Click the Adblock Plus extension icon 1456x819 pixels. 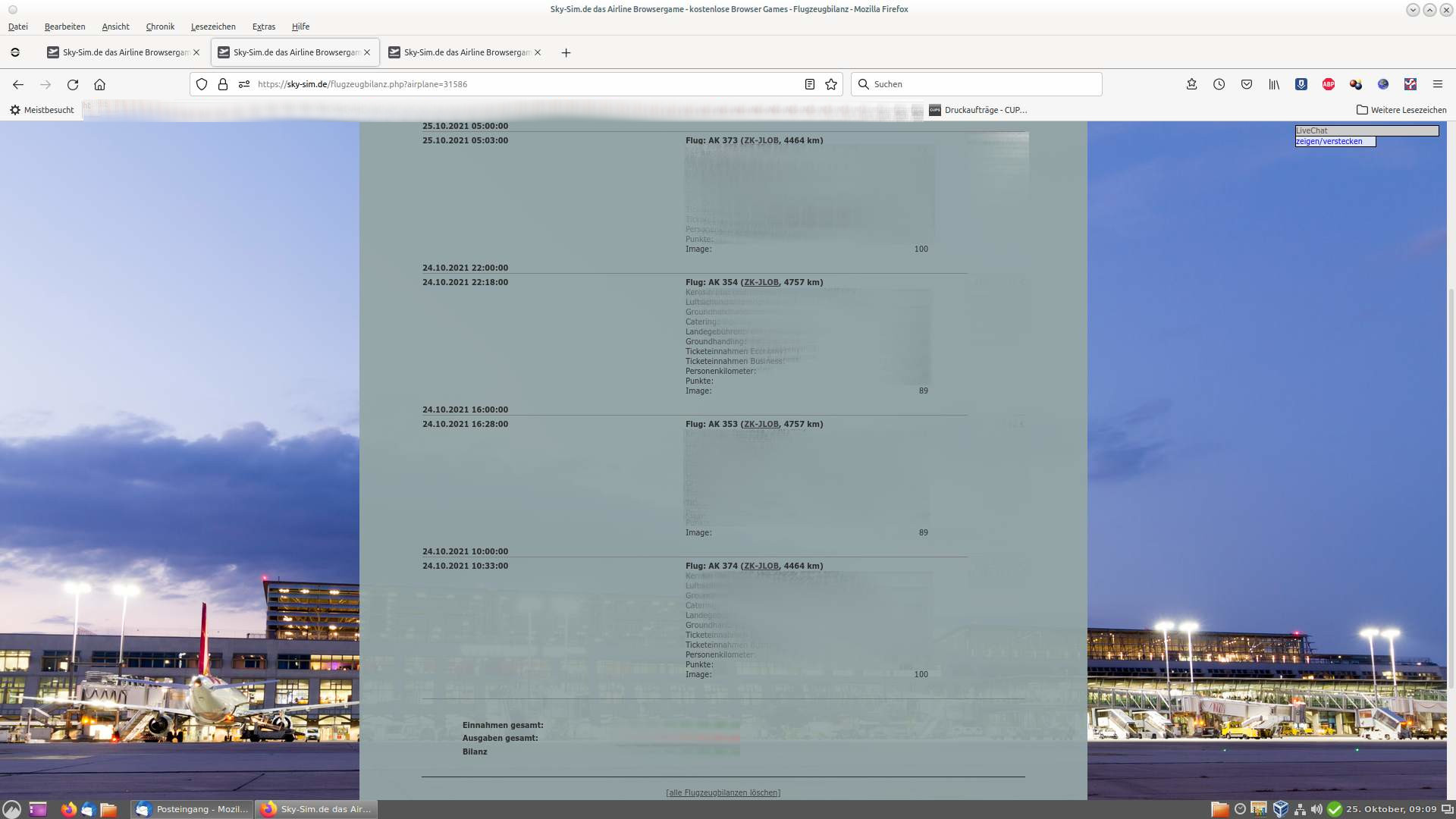click(1328, 84)
